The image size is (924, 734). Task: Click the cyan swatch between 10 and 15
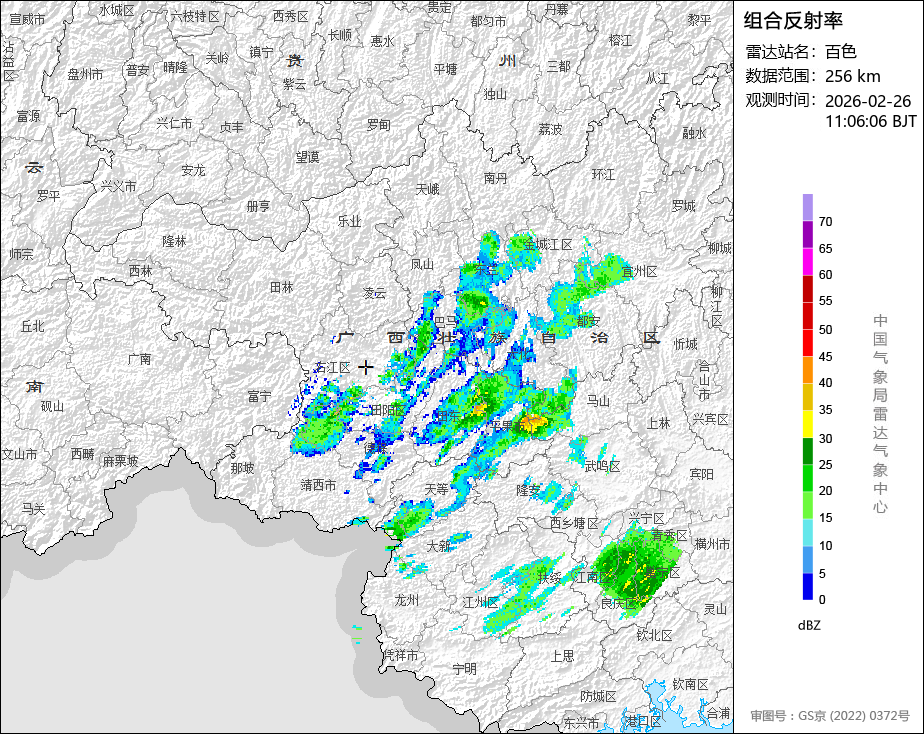(x=807, y=533)
